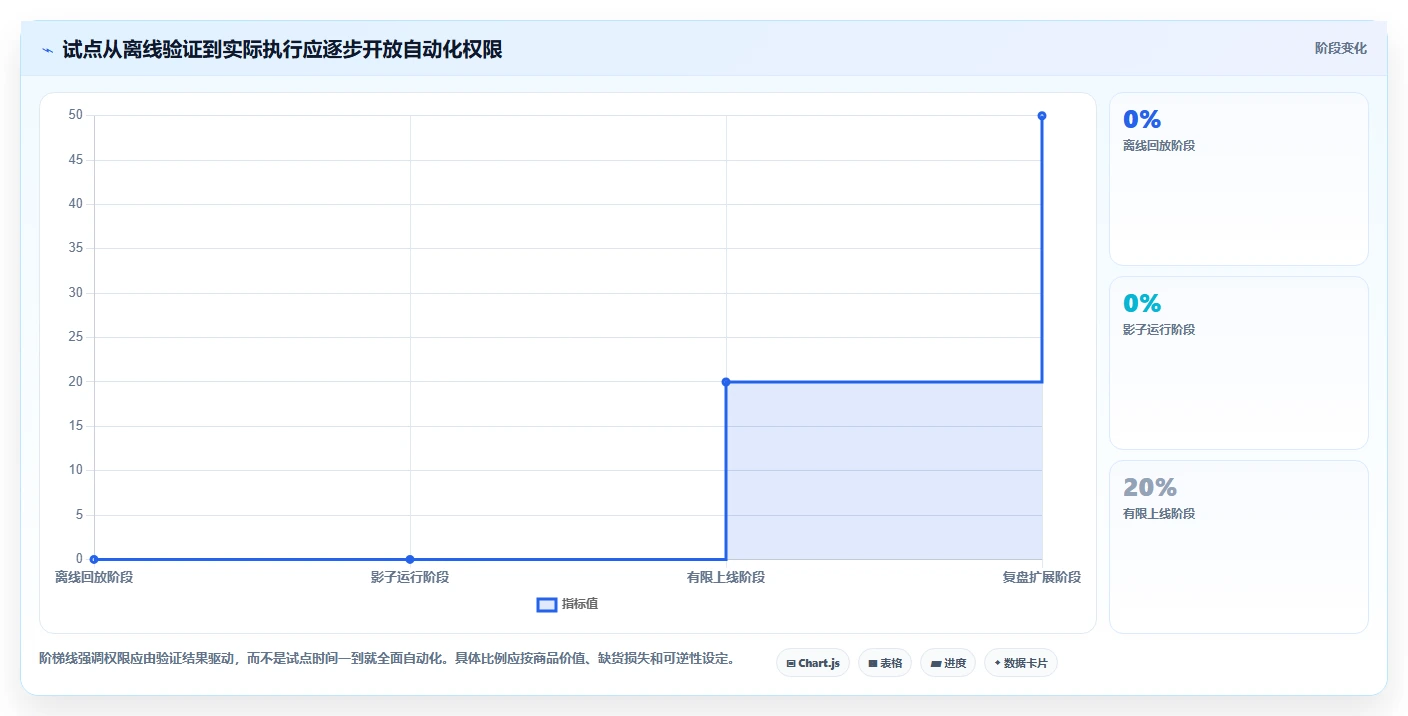The width and height of the screenshot is (1408, 716).
Task: Click the 有限上线阶段 data point at 20
Action: [726, 382]
